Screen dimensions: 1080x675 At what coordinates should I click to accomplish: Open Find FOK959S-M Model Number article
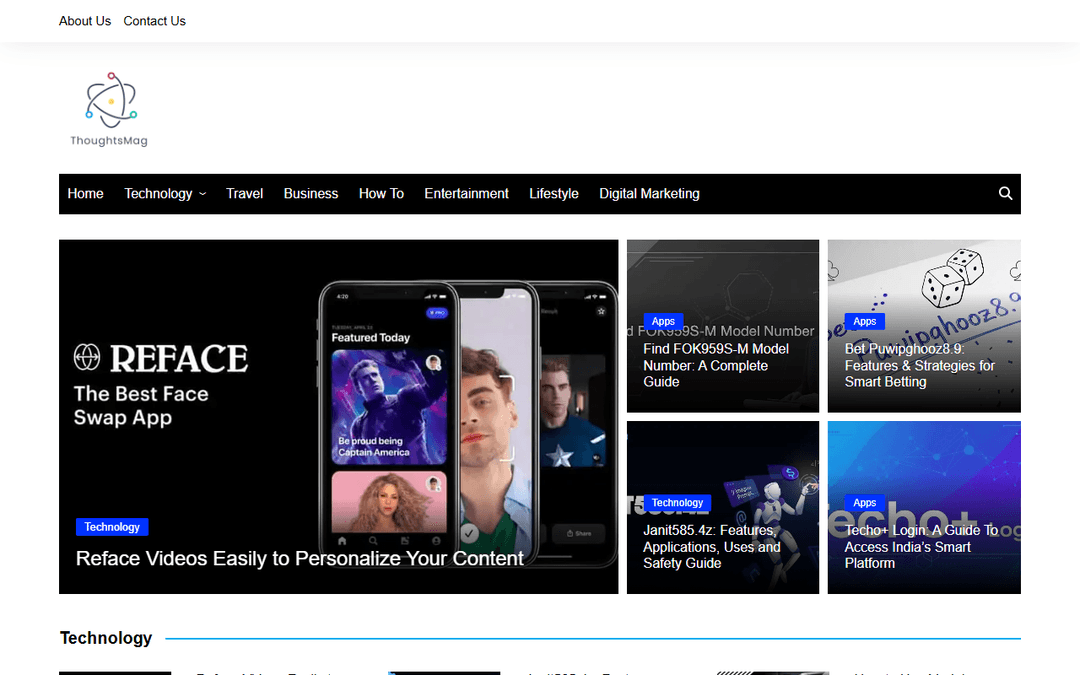tap(716, 365)
